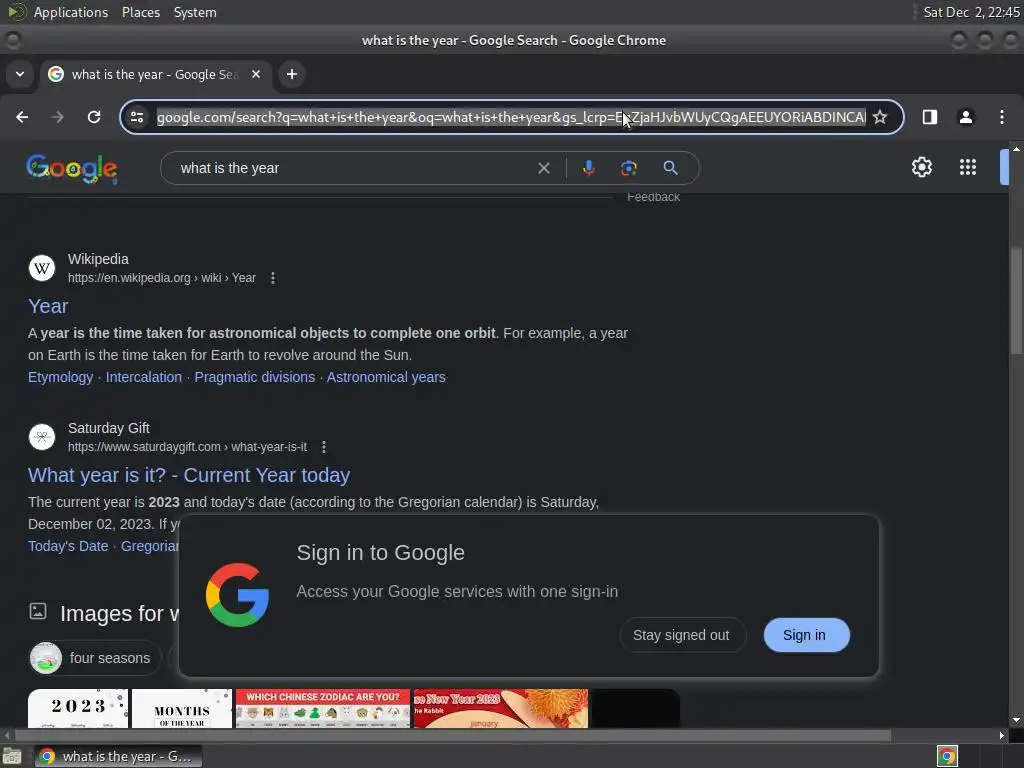Open the Chinese Zodiac image thumbnail

pyautogui.click(x=323, y=709)
